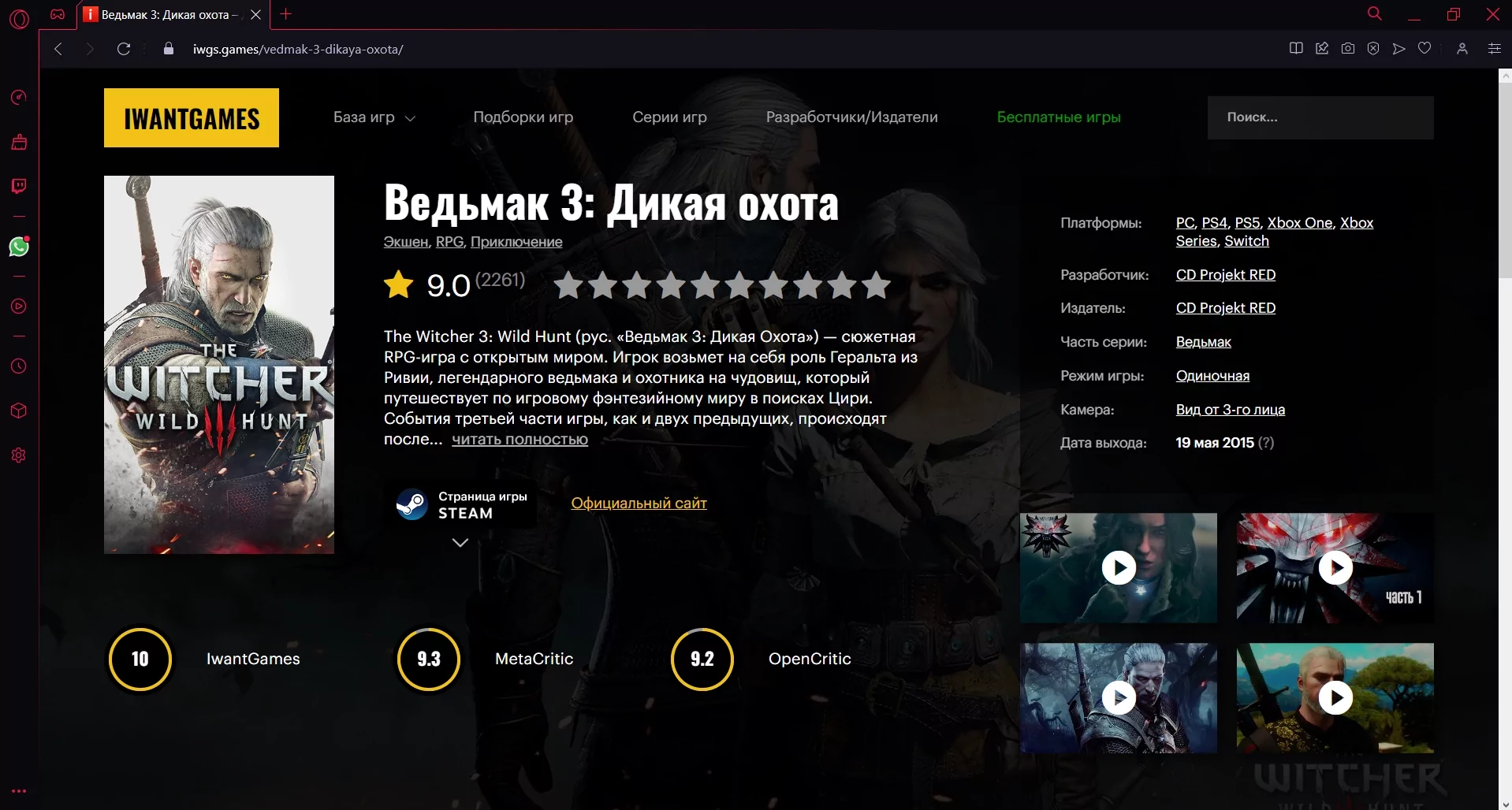The height and width of the screenshot is (810, 1512).
Task: Click the release date (?) hint
Action: coord(1266,443)
